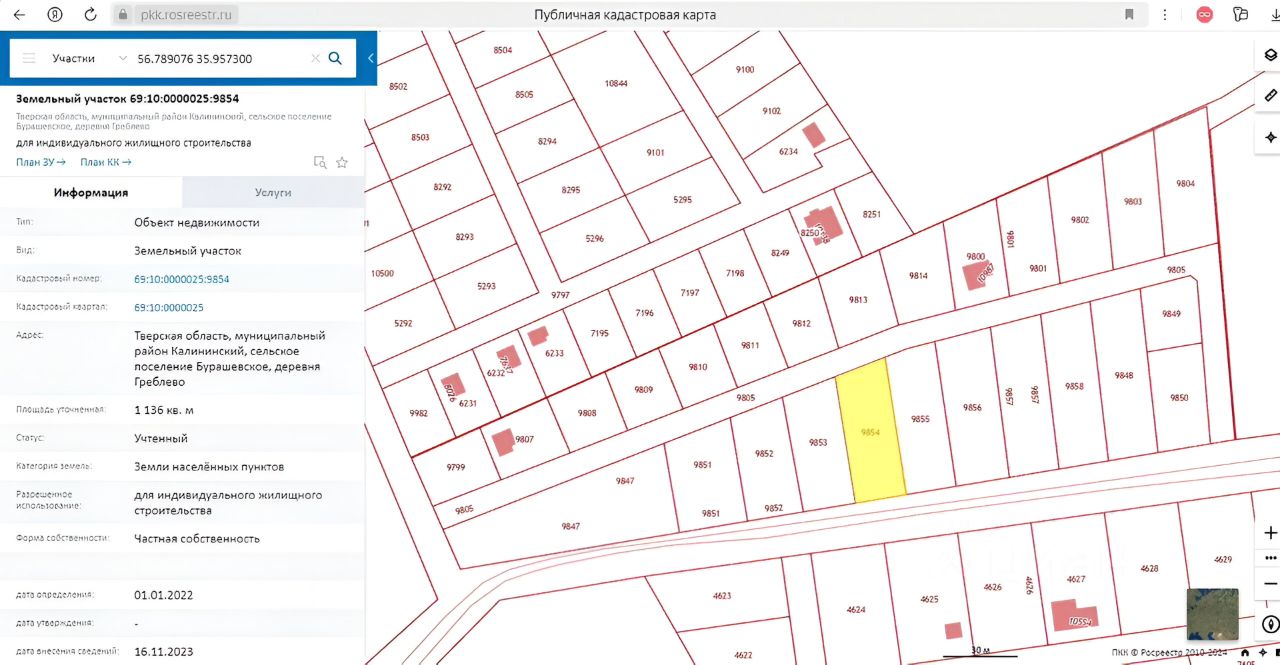1280x665 pixels.
Task: Collapse the left info panel arrow
Action: (x=371, y=58)
